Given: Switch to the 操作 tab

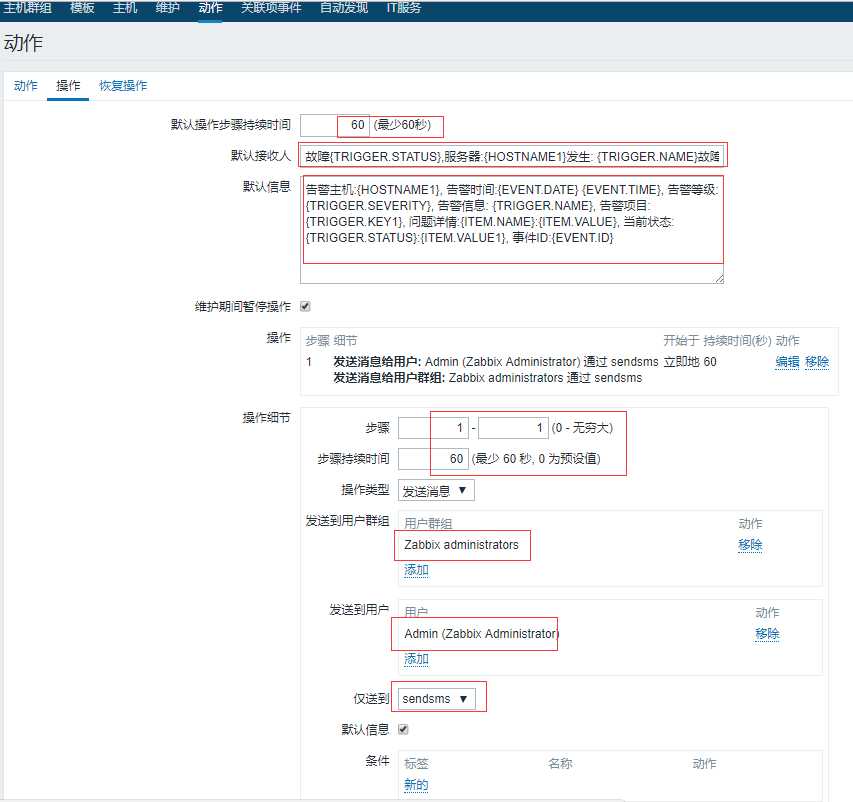Looking at the screenshot, I should pos(68,85).
